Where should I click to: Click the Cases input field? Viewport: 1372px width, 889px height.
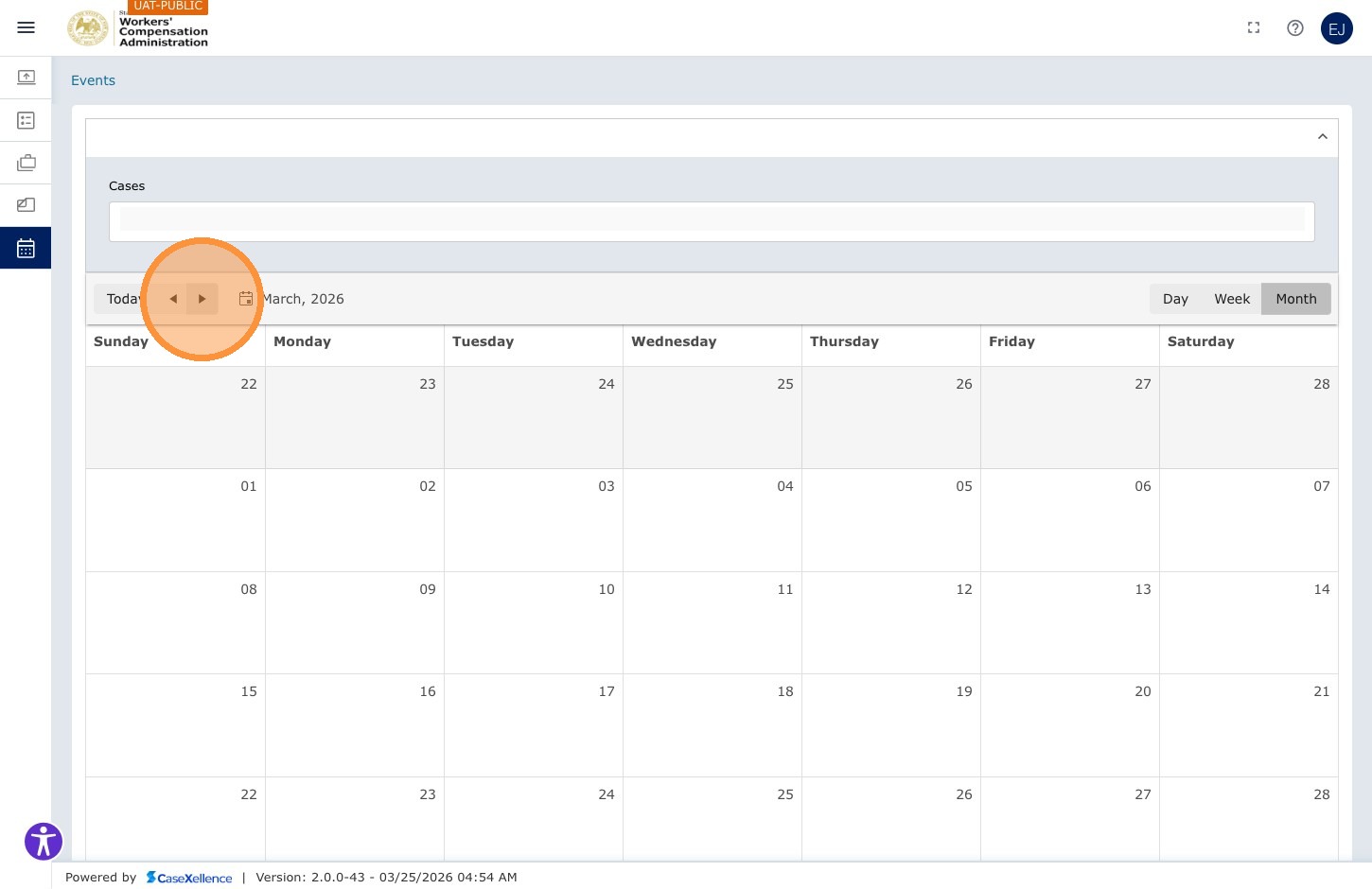[712, 221]
